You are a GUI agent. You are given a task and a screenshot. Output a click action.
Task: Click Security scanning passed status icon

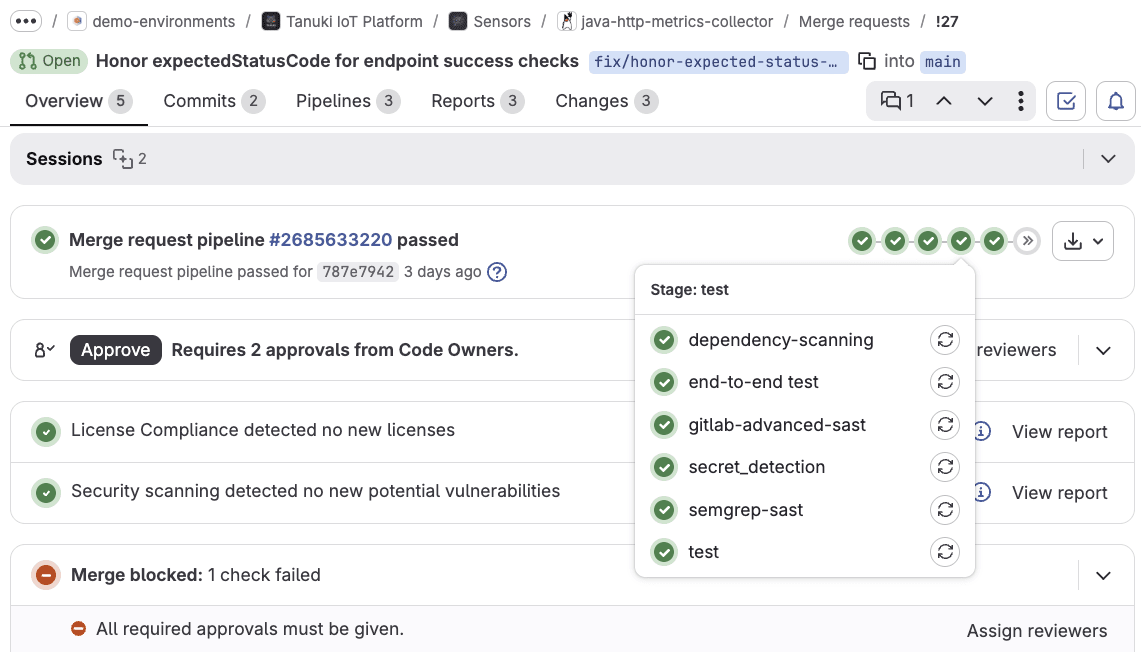click(x=46, y=493)
